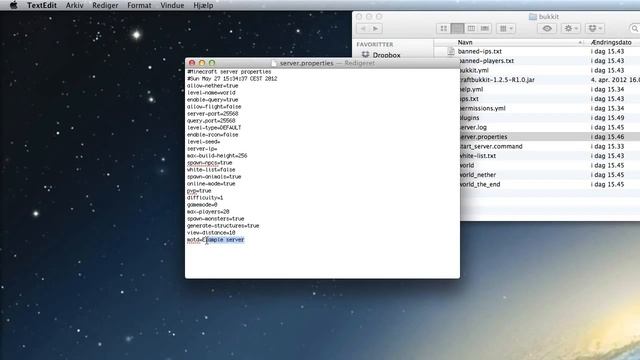Switch Finder to icon view

(444, 29)
